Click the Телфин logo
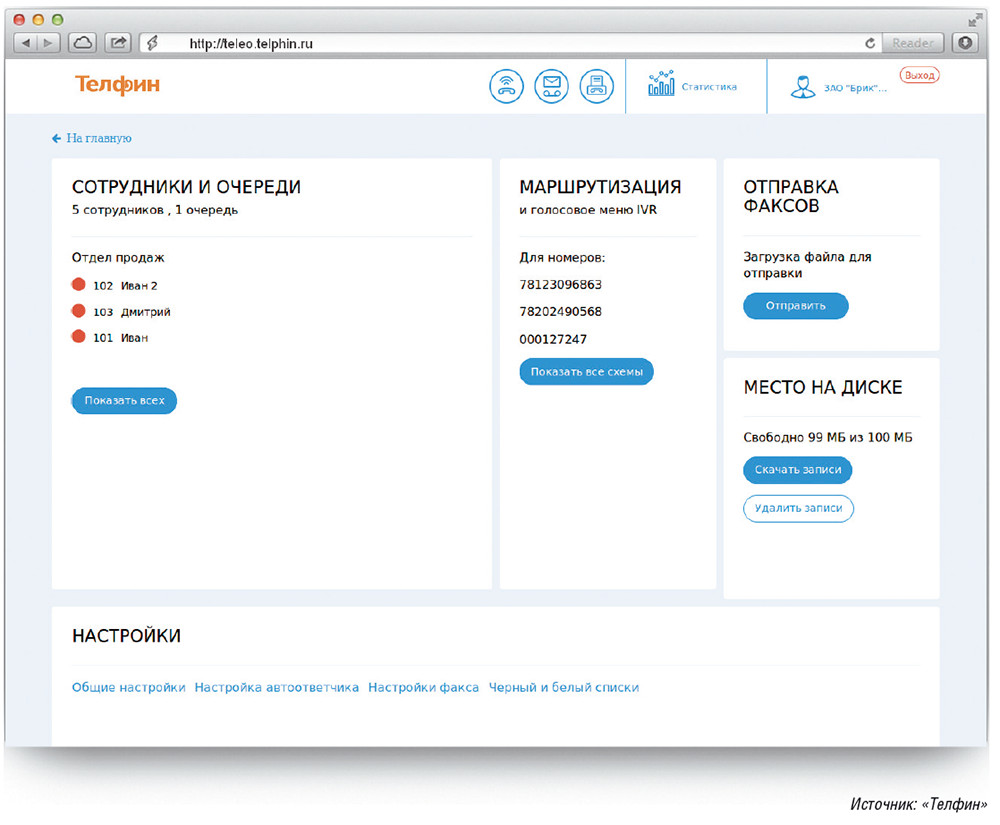Image resolution: width=1000 pixels, height=825 pixels. pyautogui.click(x=117, y=85)
